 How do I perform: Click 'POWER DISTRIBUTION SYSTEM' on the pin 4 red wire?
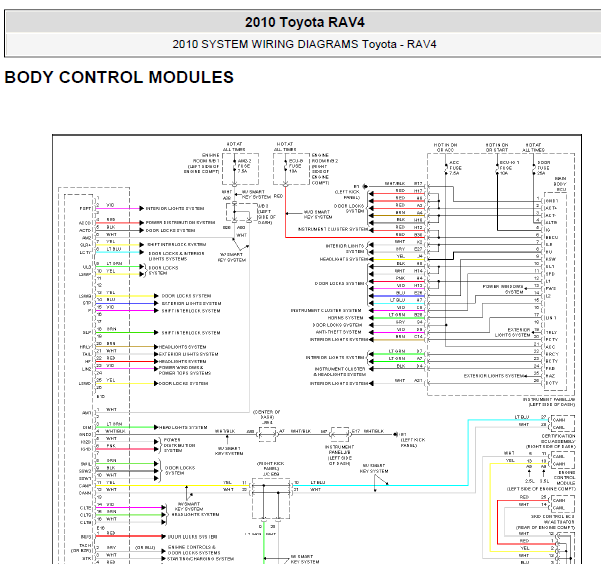[180, 222]
